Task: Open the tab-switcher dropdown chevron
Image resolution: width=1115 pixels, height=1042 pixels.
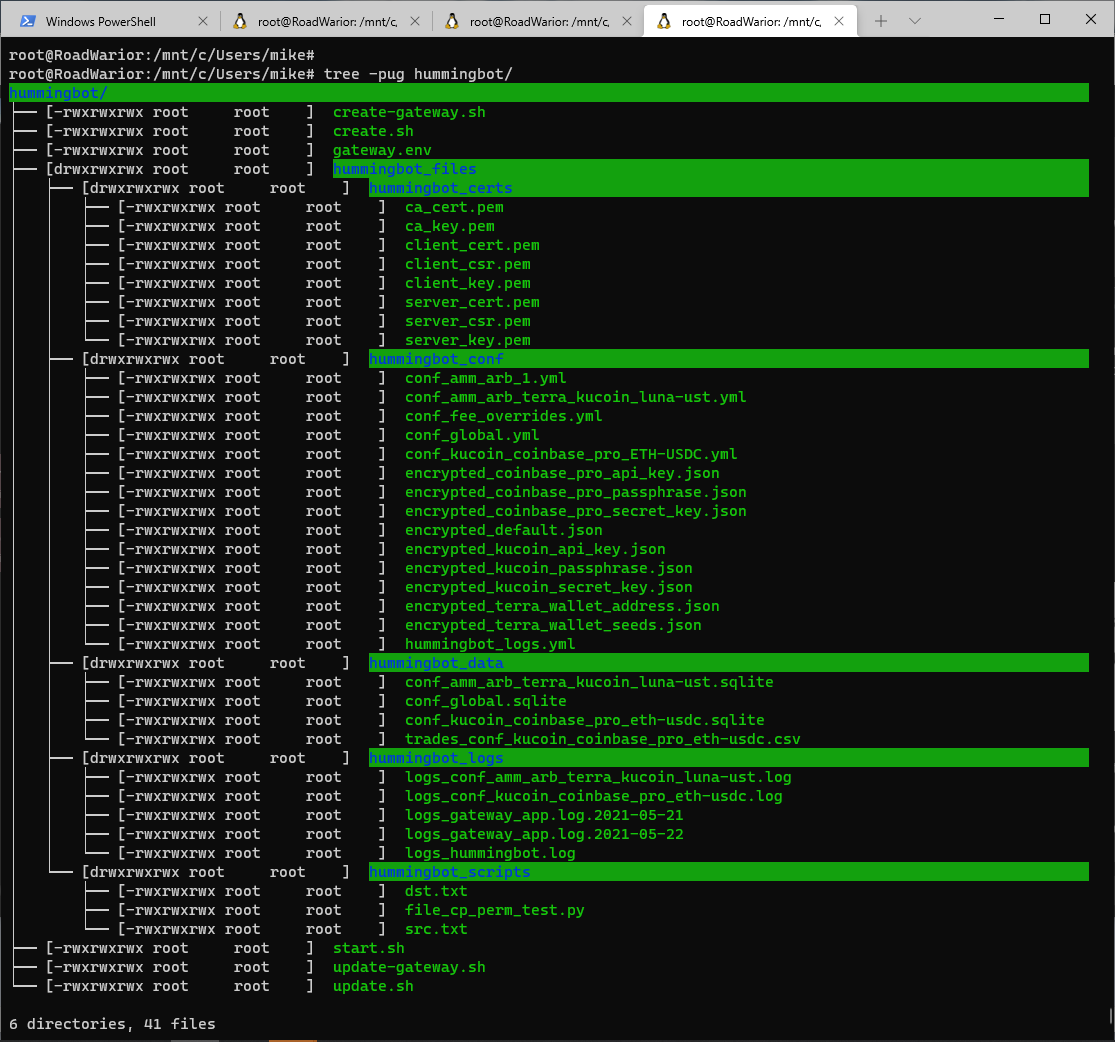Action: point(915,19)
